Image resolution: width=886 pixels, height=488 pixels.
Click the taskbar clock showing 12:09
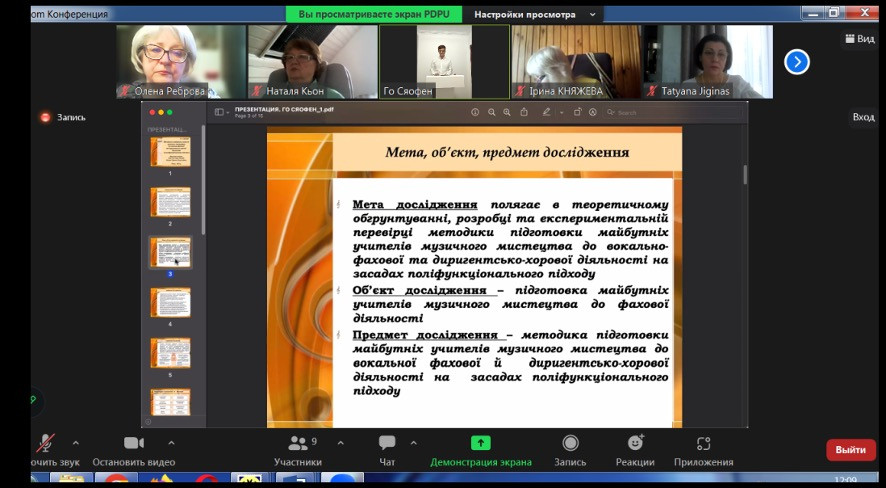click(x=845, y=480)
